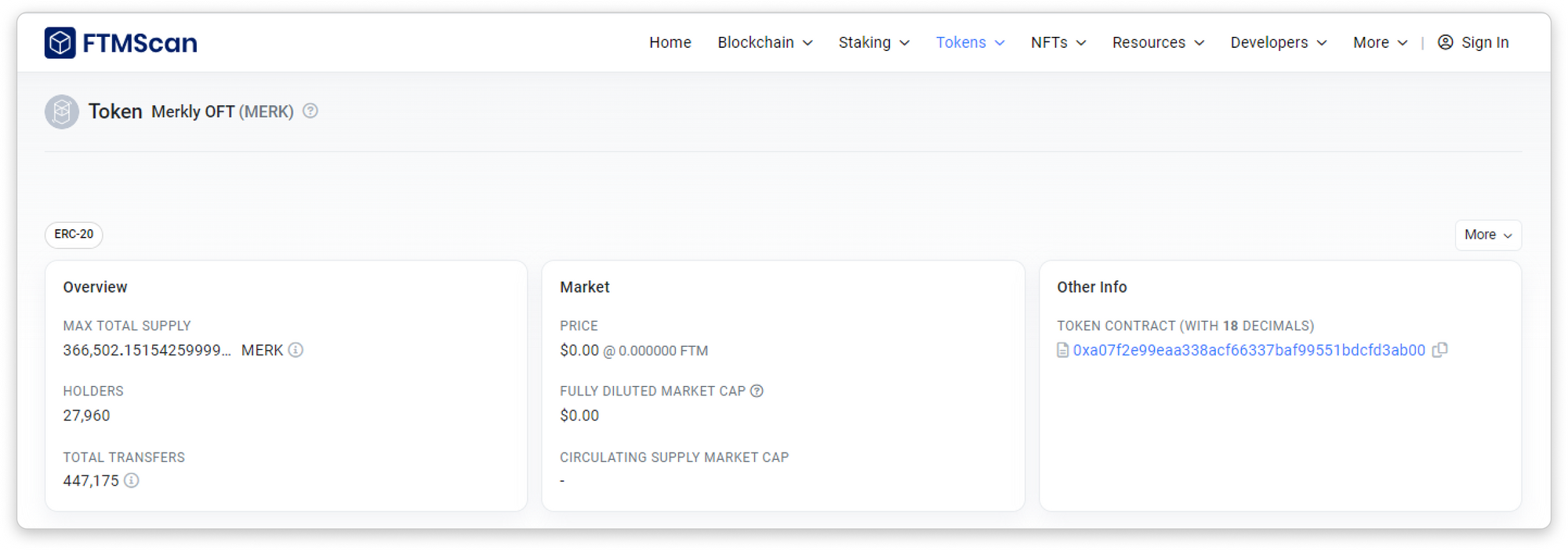The height and width of the screenshot is (550, 1568).
Task: Copy the token contract address
Action: click(1439, 350)
